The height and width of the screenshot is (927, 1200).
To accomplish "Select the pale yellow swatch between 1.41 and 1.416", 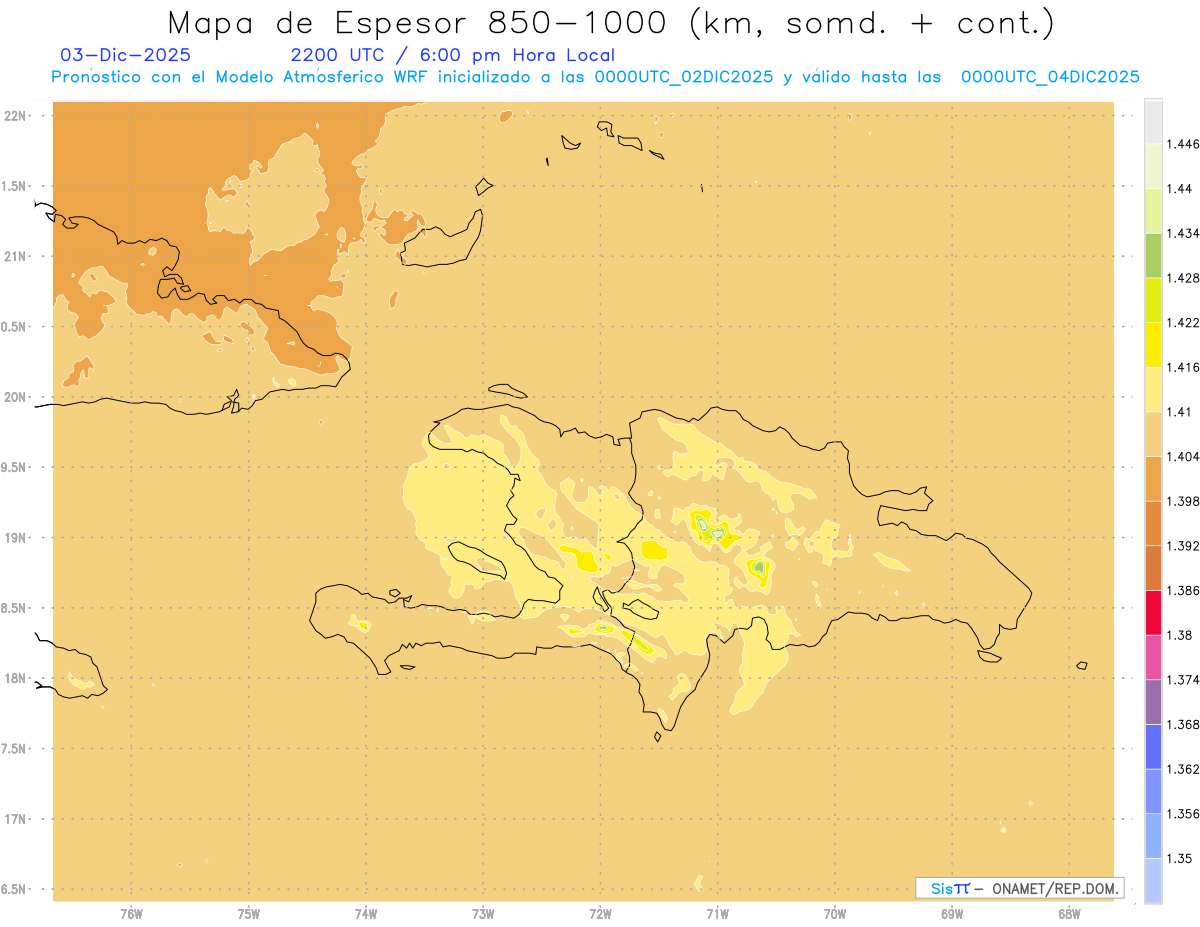I will (x=1153, y=389).
